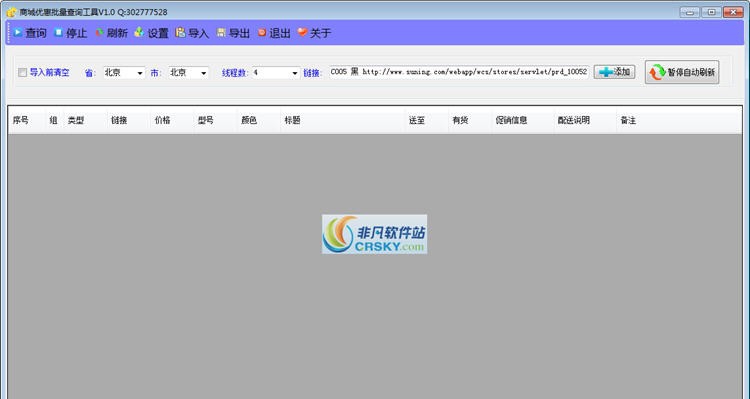Select the 送至 column header

coord(427,120)
